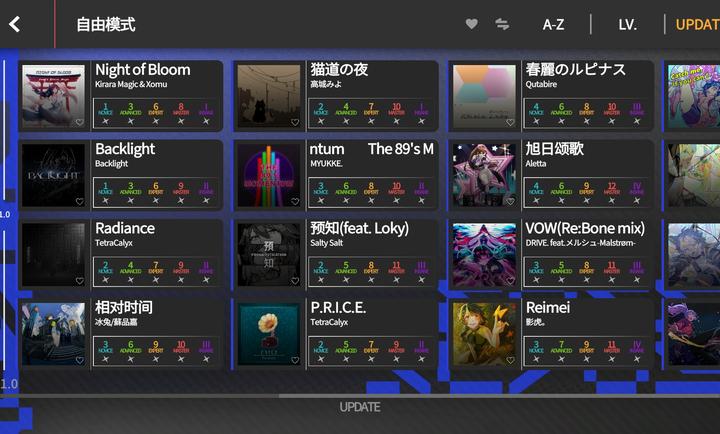Select the UPDATE sort option
The height and width of the screenshot is (434, 720).
697,24
